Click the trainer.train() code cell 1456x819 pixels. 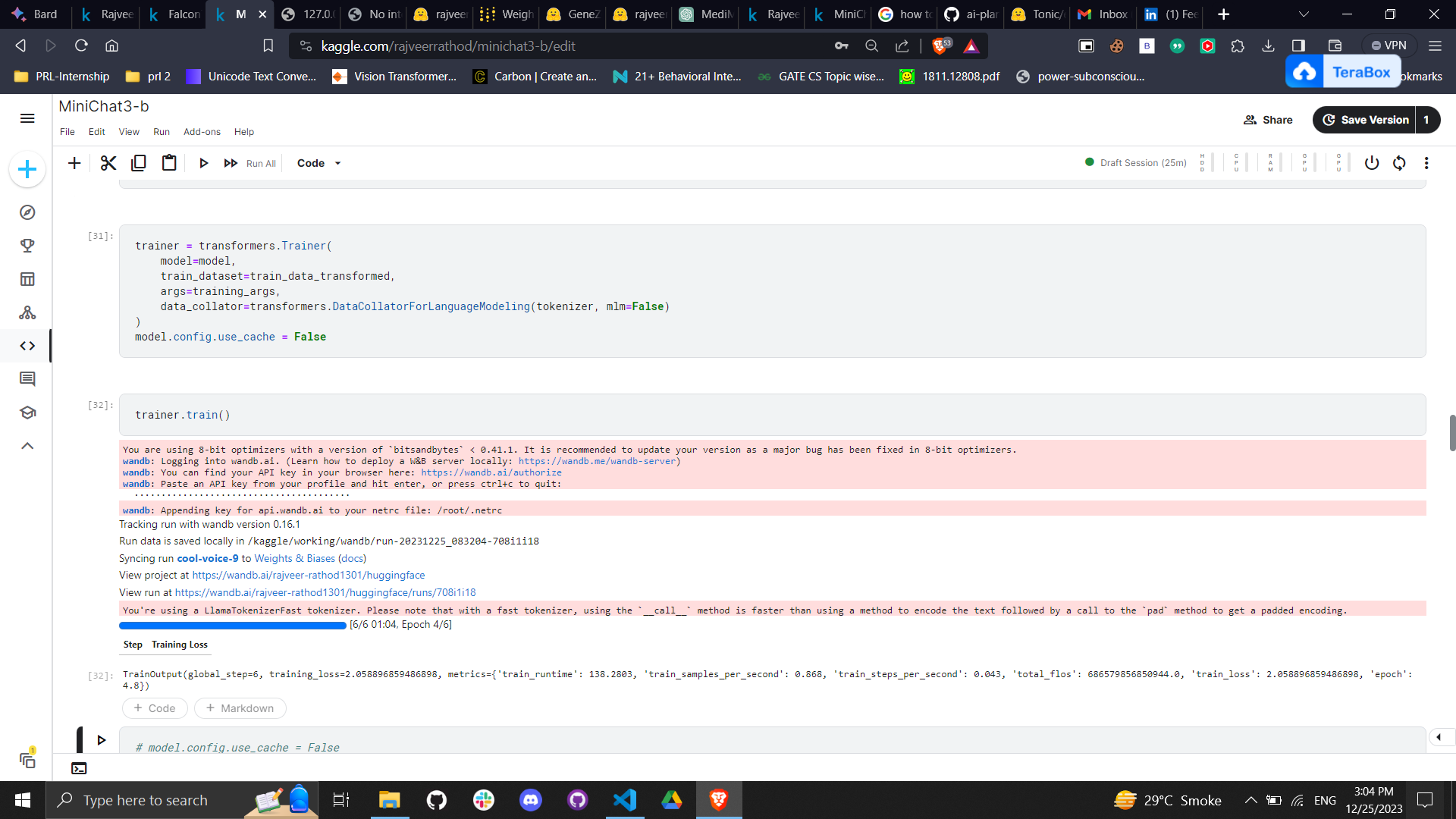[x=772, y=415]
